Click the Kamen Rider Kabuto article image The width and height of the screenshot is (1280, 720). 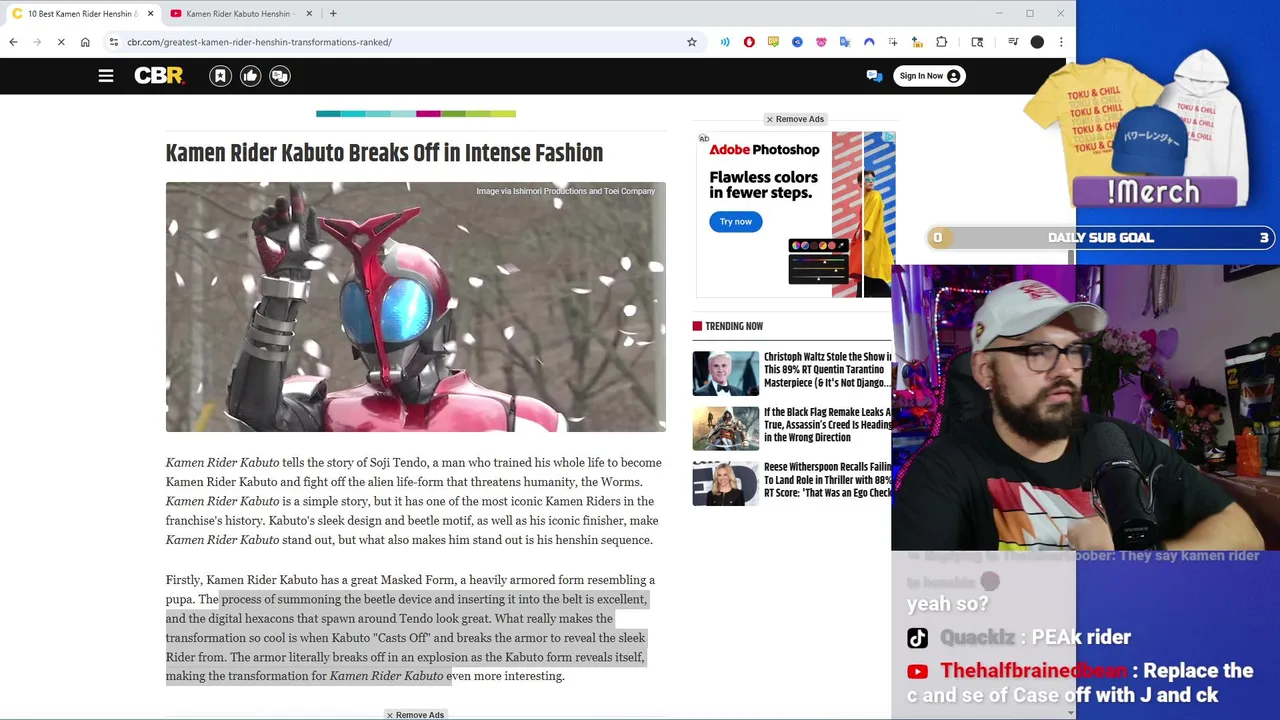tap(415, 307)
